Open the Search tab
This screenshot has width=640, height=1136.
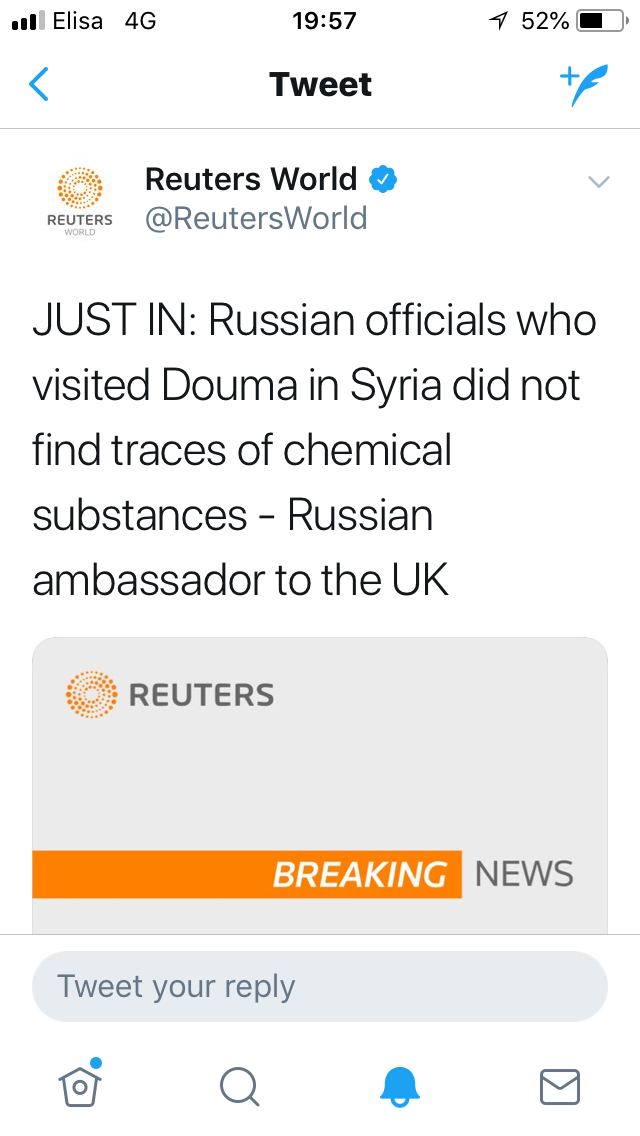pyautogui.click(x=239, y=1085)
